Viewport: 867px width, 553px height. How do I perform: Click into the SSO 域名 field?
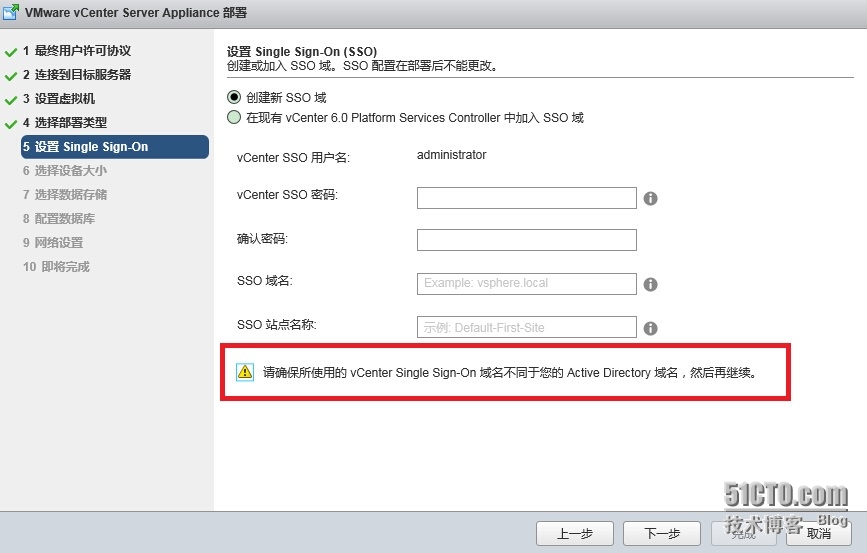click(x=526, y=284)
